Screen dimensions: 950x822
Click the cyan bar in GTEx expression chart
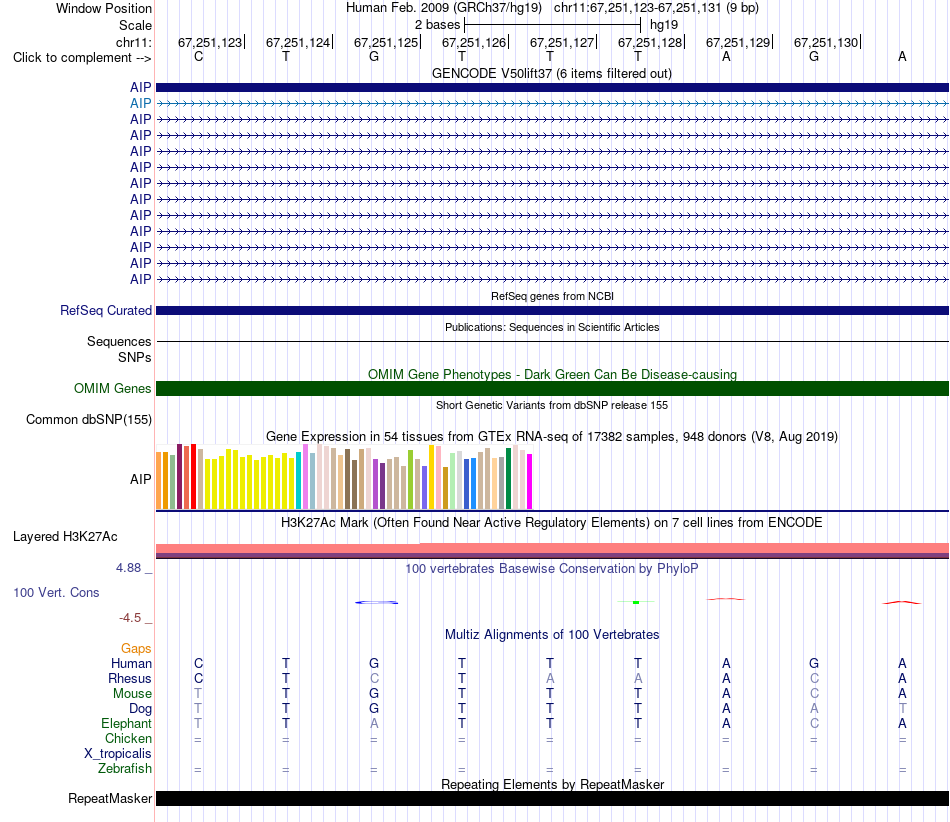click(x=298, y=480)
